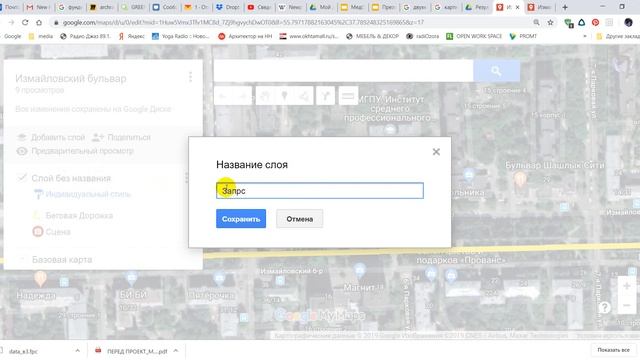Image resolution: width=640 pixels, height=360 pixels.
Task: Expand options for data_a3.fpc download
Action: 78,351
